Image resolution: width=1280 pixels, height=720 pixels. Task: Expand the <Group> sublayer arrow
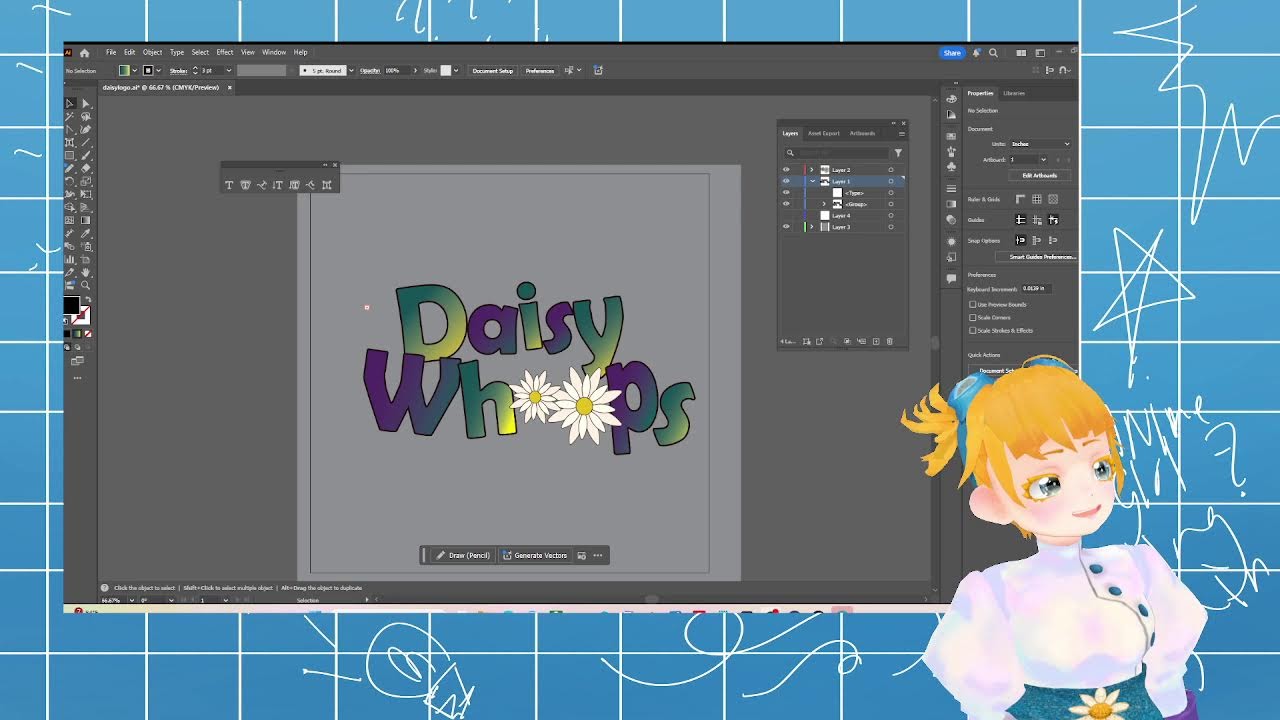(x=824, y=204)
